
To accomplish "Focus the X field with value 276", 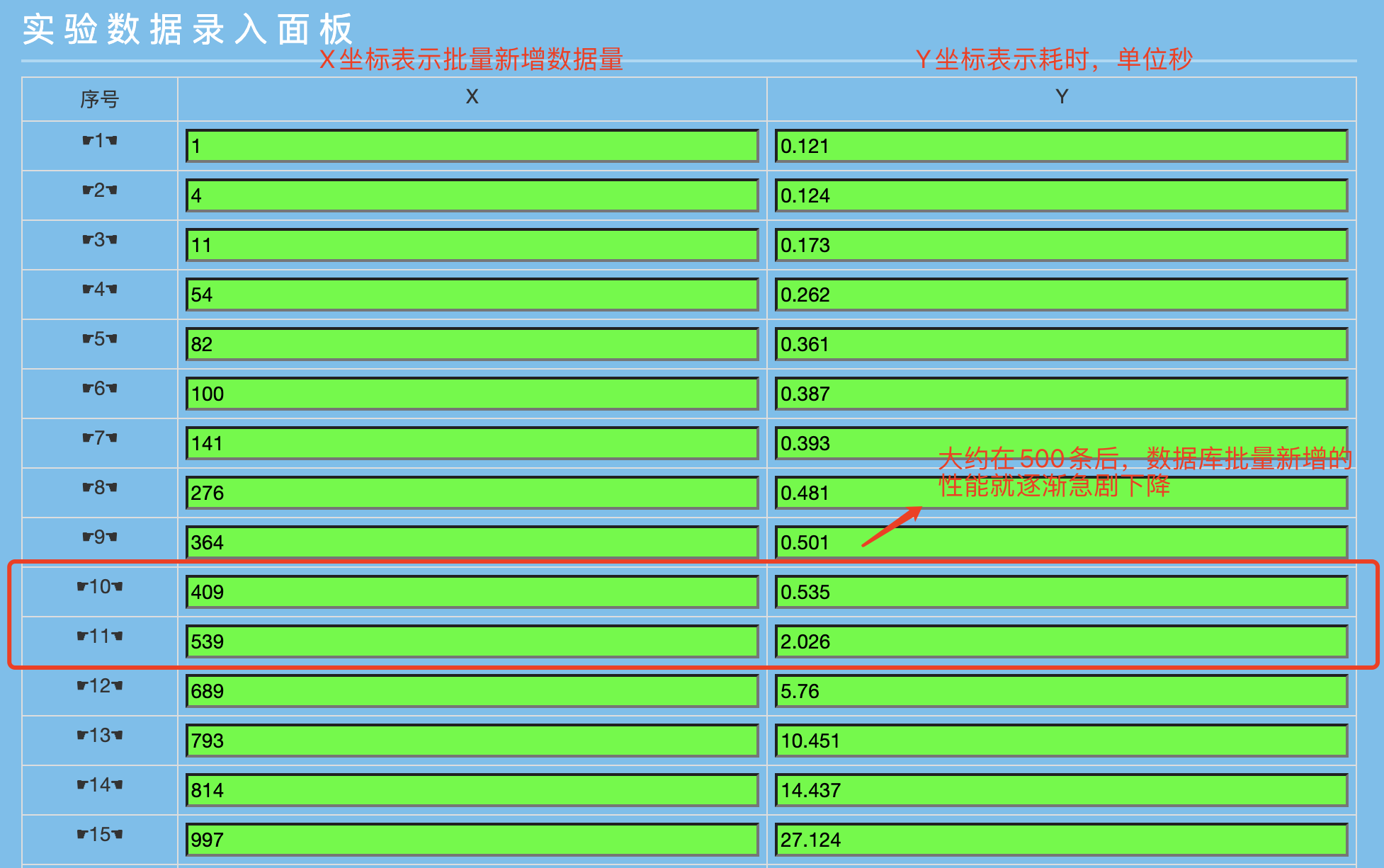I will 472,493.
